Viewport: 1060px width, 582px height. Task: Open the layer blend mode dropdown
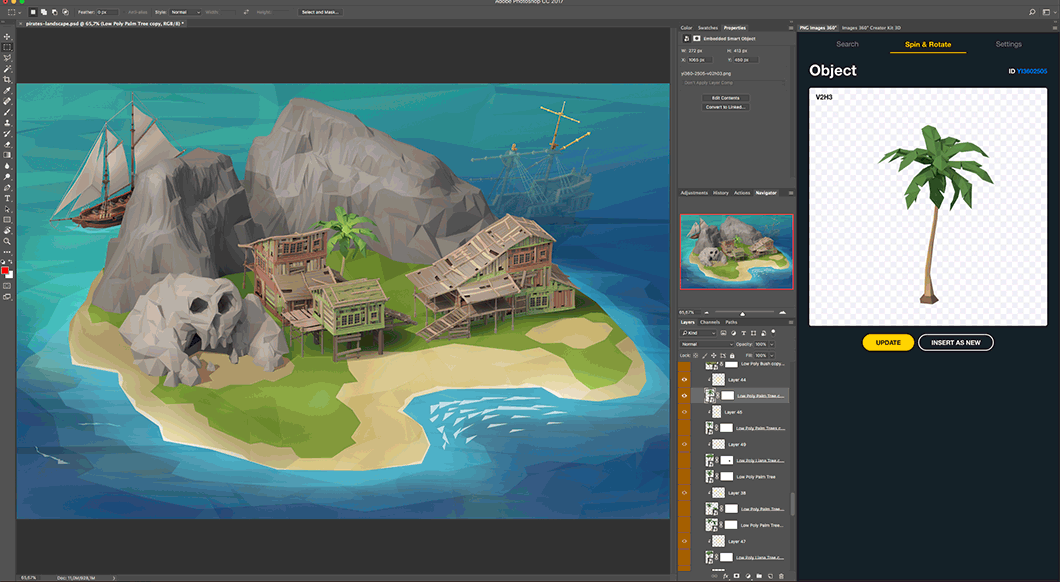point(706,344)
